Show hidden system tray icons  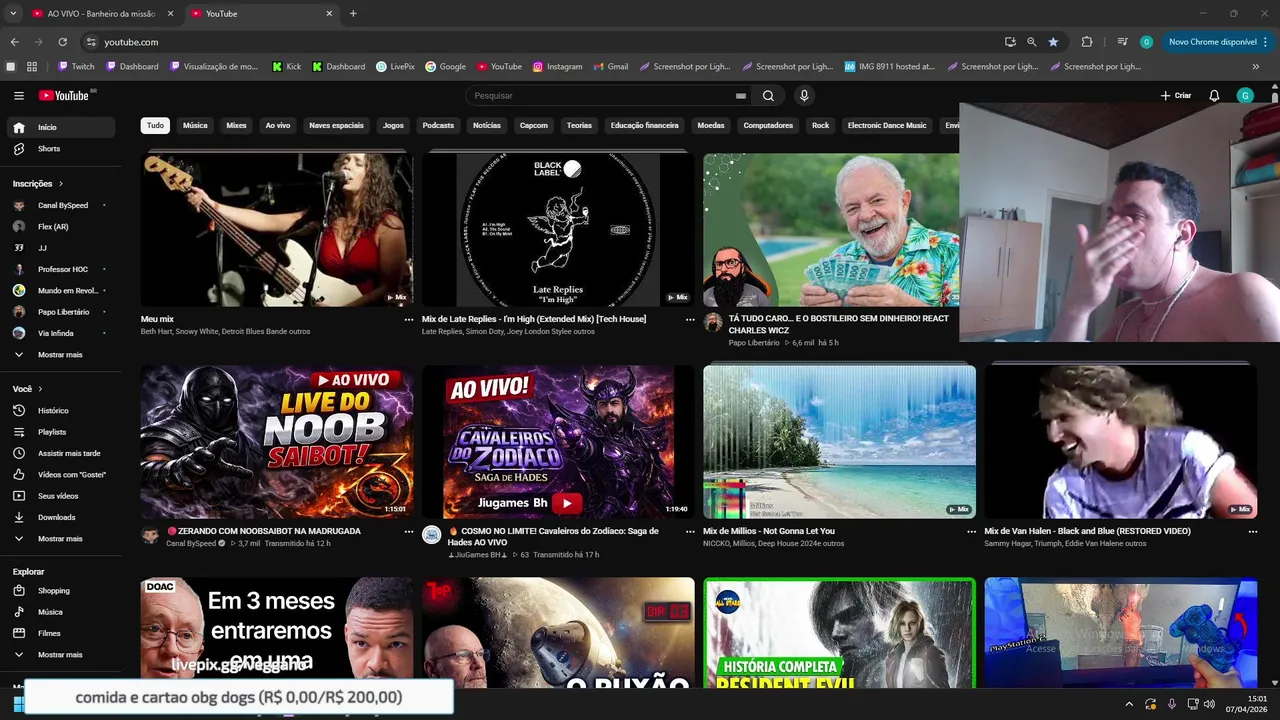[x=1129, y=704]
